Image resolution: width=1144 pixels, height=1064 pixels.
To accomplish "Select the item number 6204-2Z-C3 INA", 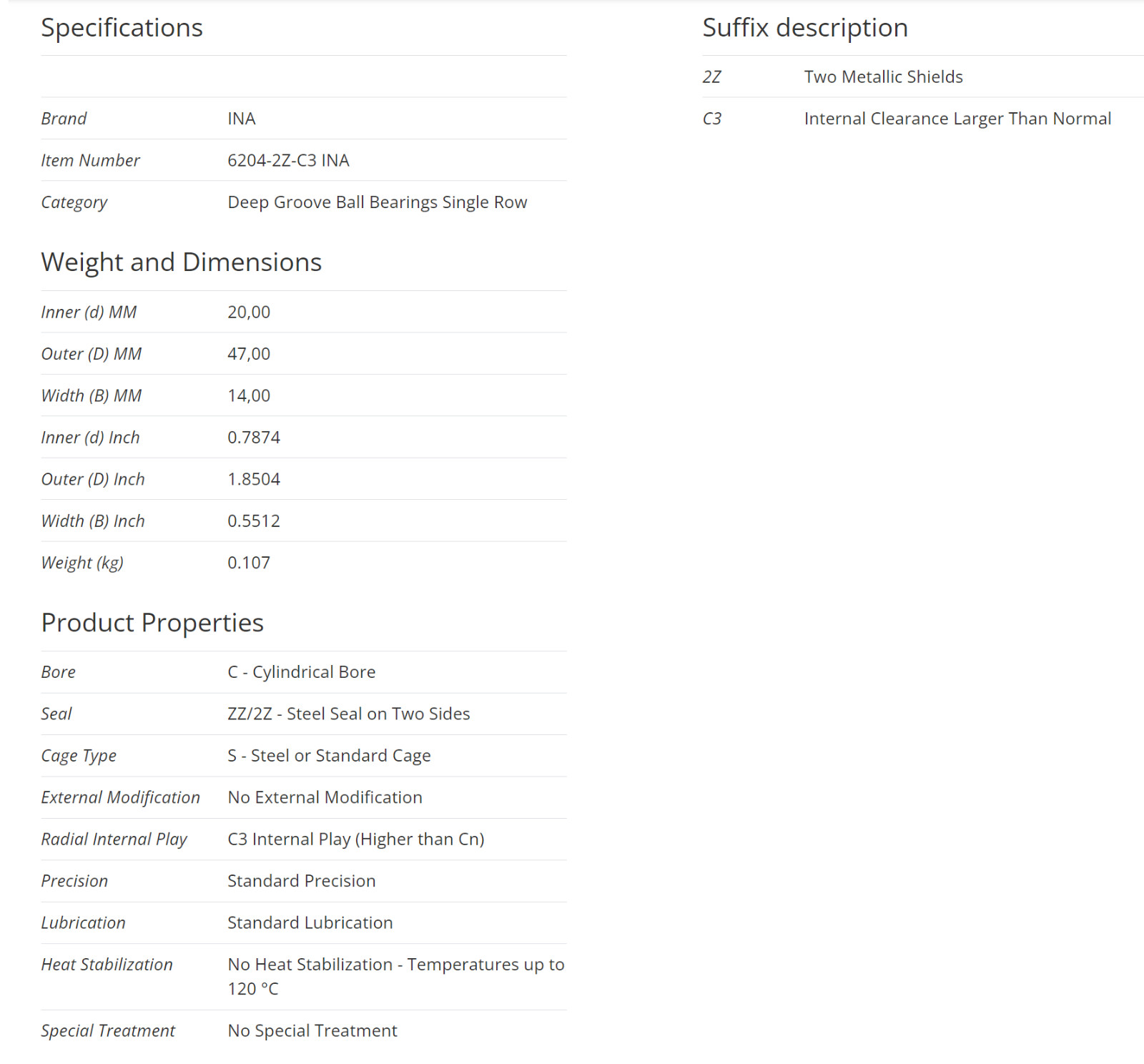I will pos(288,160).
